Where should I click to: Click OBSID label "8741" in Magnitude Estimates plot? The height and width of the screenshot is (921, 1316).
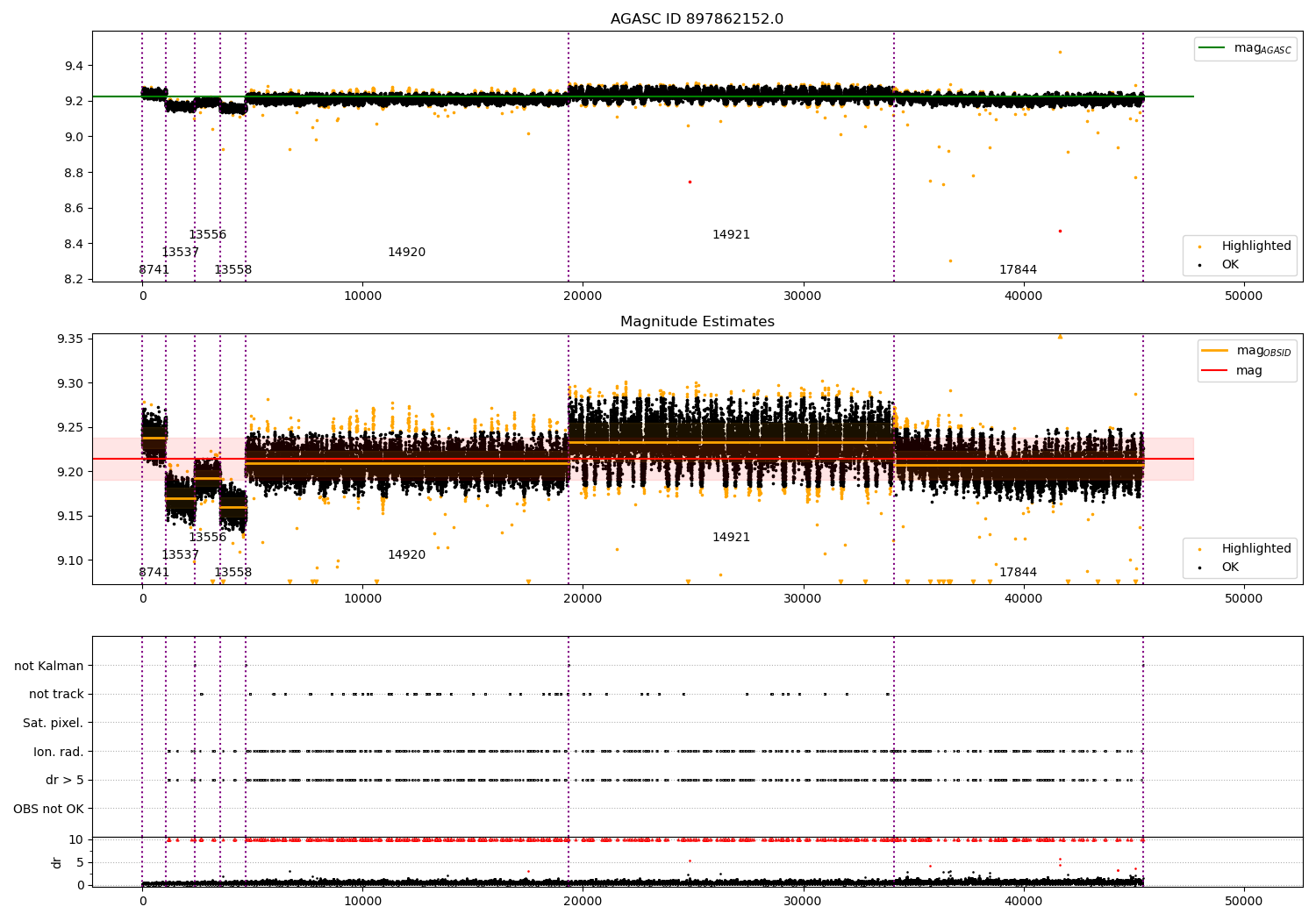[154, 573]
